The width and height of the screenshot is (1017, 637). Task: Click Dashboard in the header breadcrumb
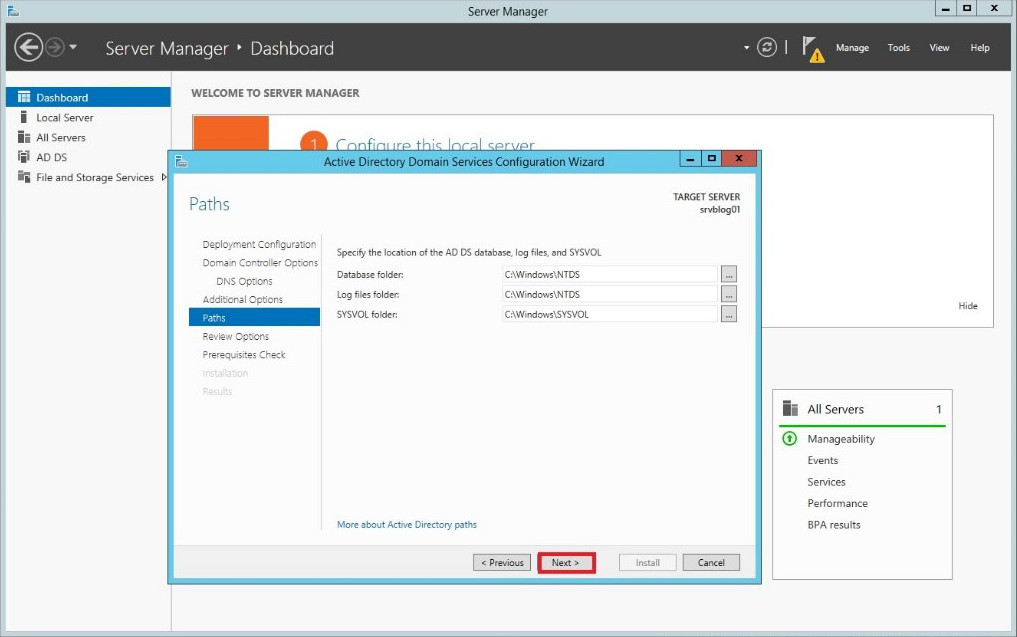292,48
